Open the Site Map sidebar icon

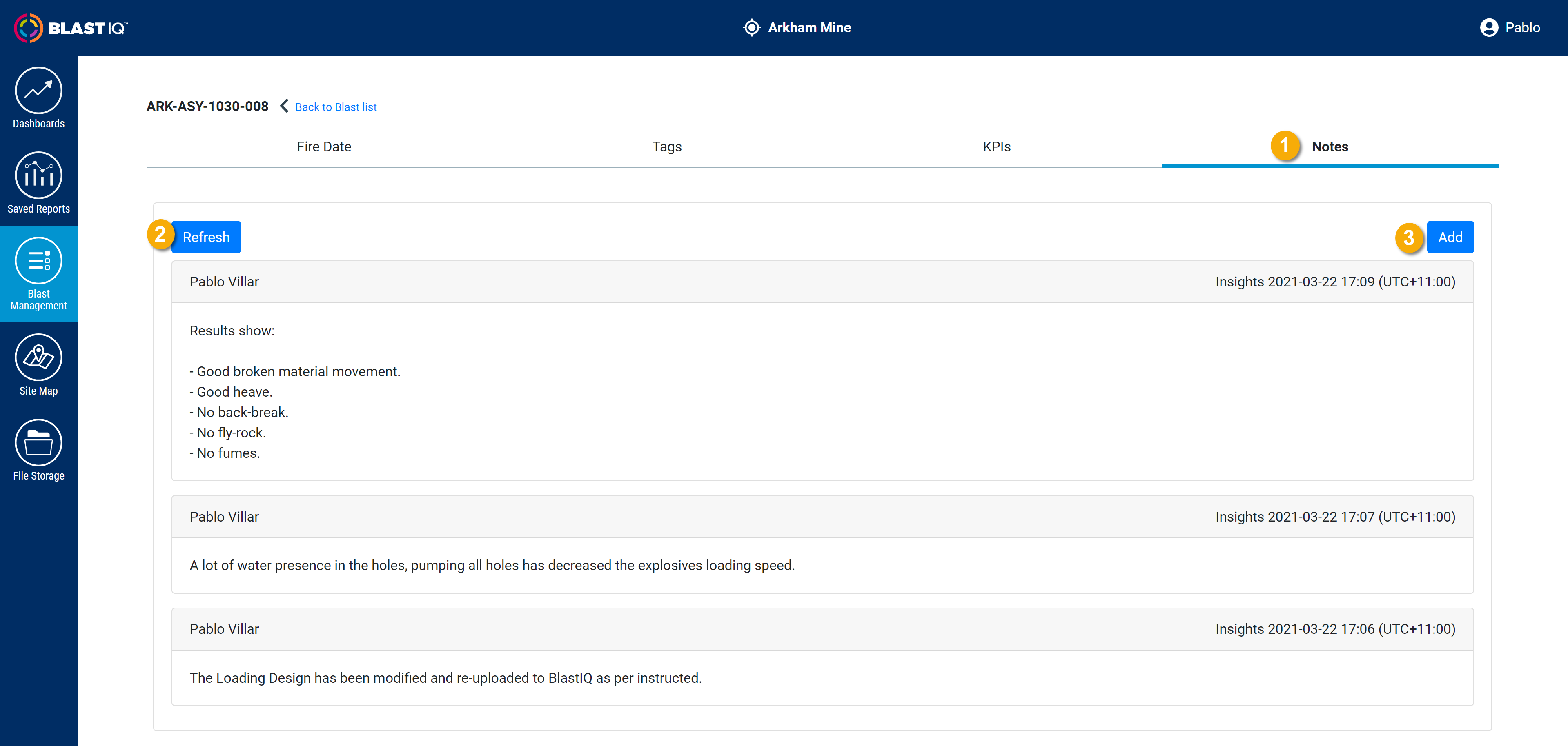(38, 358)
